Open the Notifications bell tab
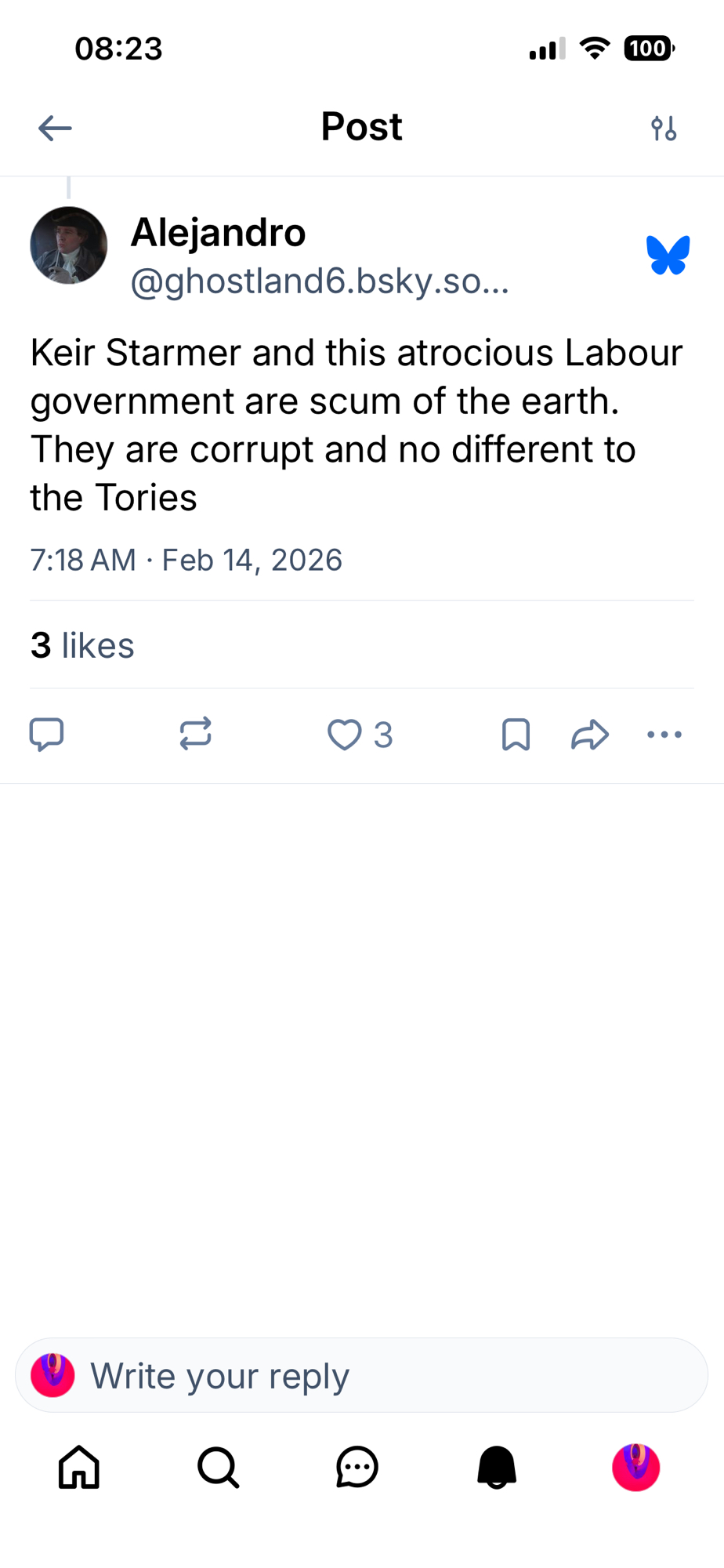The height and width of the screenshot is (1568, 724). [x=497, y=1467]
